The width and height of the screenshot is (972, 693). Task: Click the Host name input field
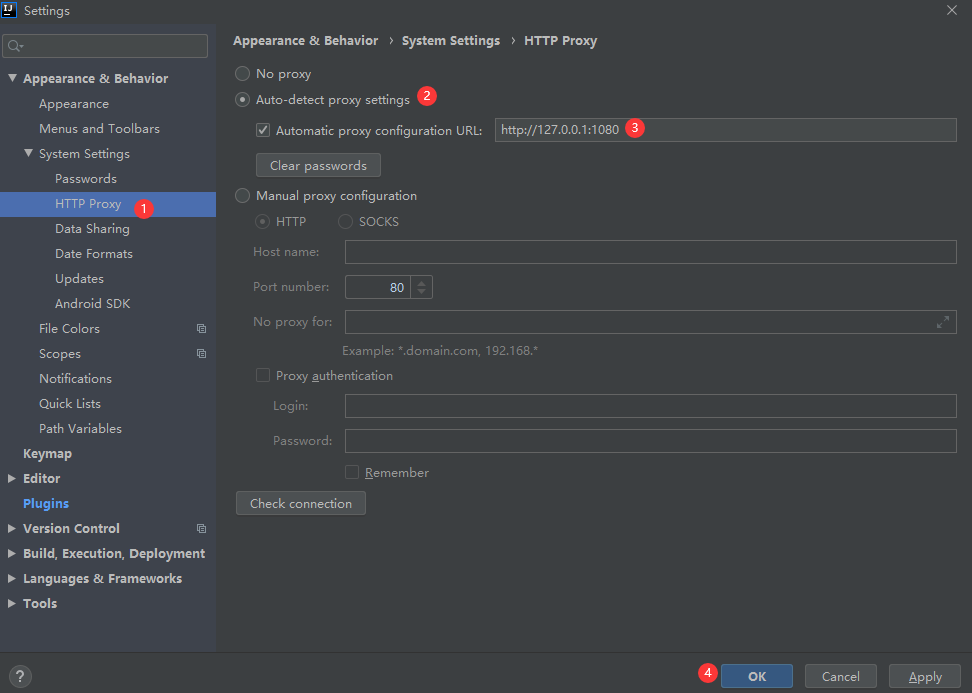pos(650,252)
